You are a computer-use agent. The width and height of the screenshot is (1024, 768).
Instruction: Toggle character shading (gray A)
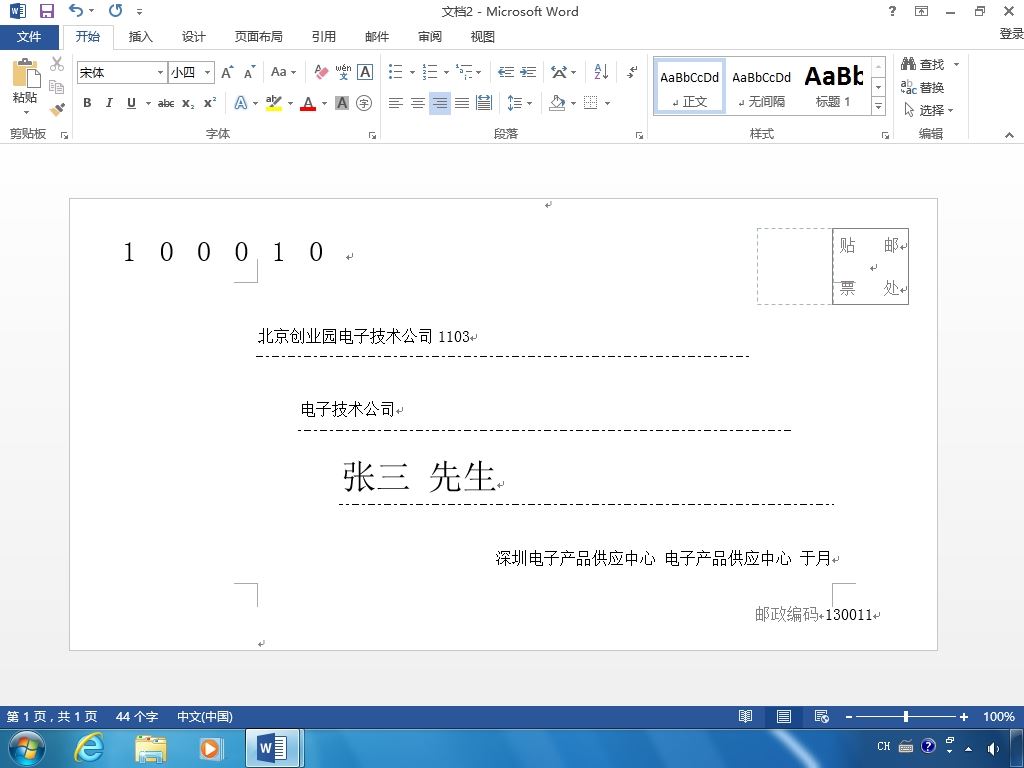click(x=342, y=103)
